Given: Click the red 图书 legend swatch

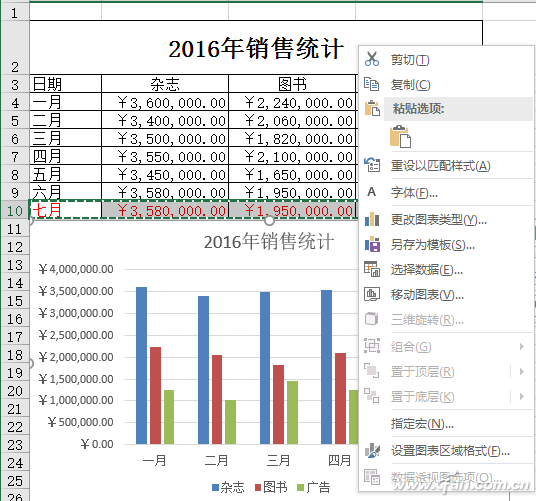Looking at the screenshot, I should [x=258, y=487].
